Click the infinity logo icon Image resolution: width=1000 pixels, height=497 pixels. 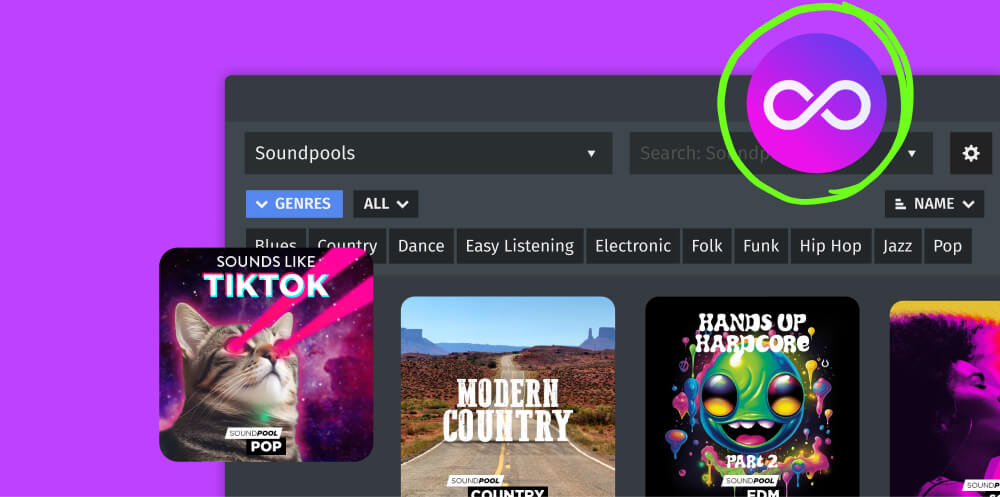pyautogui.click(x=816, y=103)
